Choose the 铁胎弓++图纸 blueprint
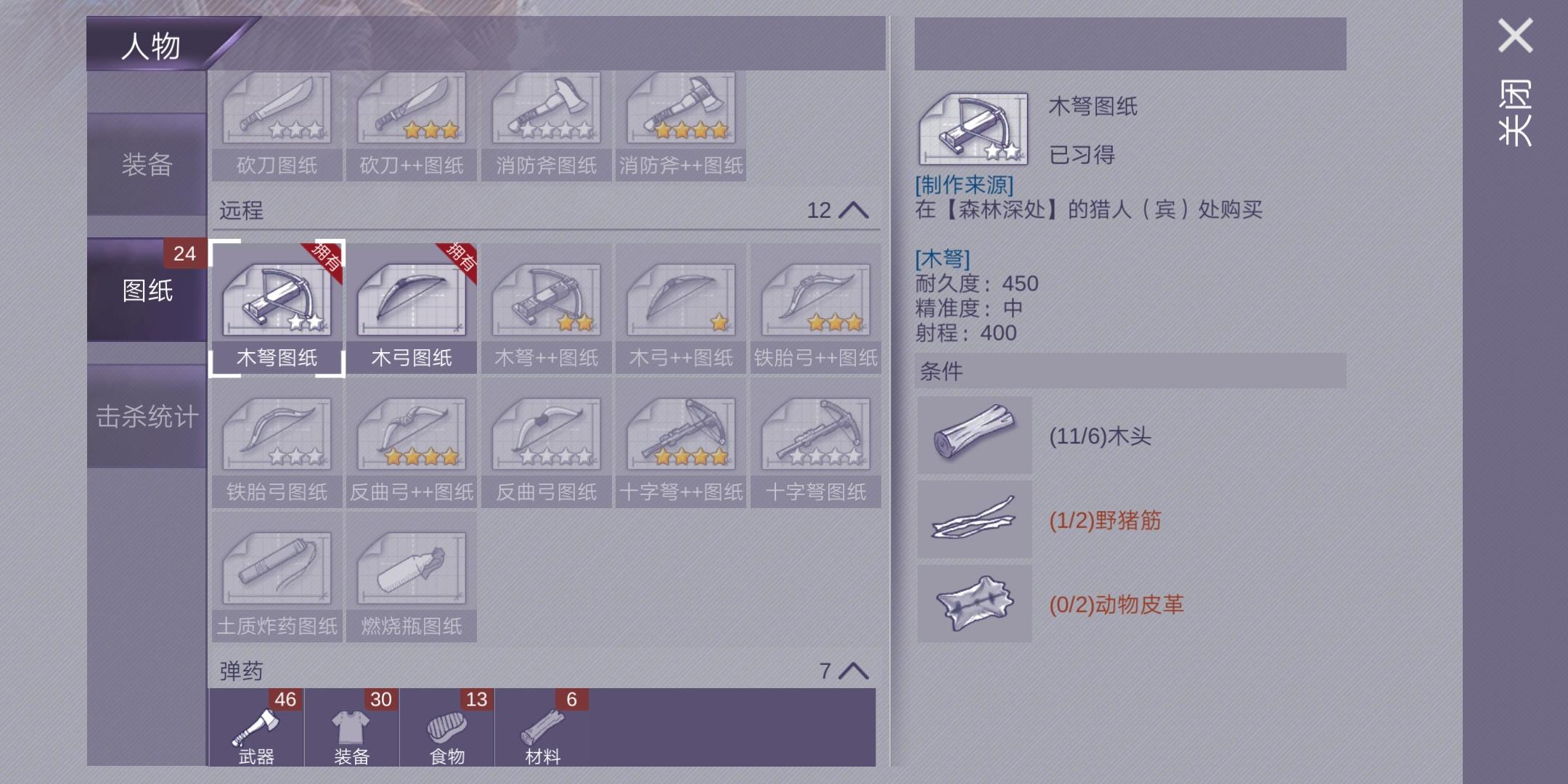 click(815, 308)
